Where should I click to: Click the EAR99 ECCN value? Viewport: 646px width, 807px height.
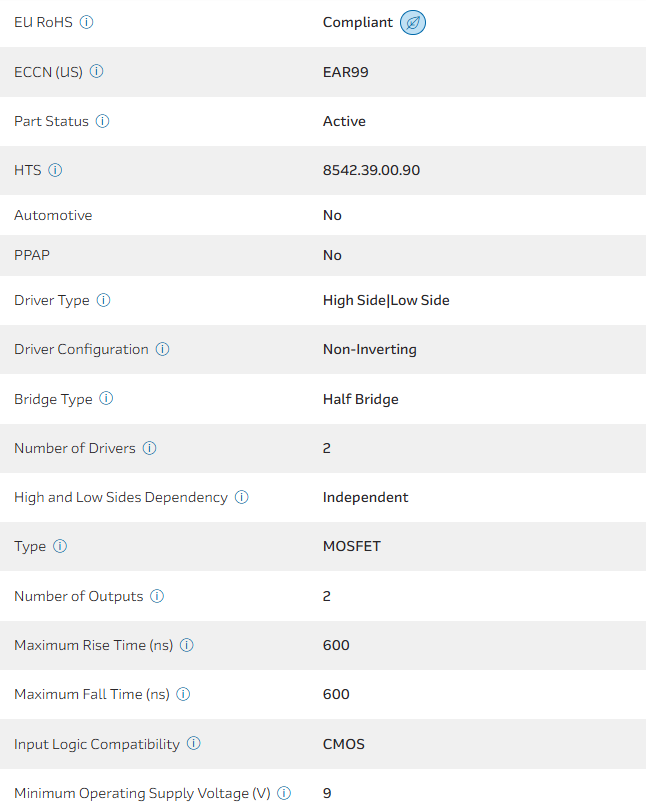pos(345,72)
